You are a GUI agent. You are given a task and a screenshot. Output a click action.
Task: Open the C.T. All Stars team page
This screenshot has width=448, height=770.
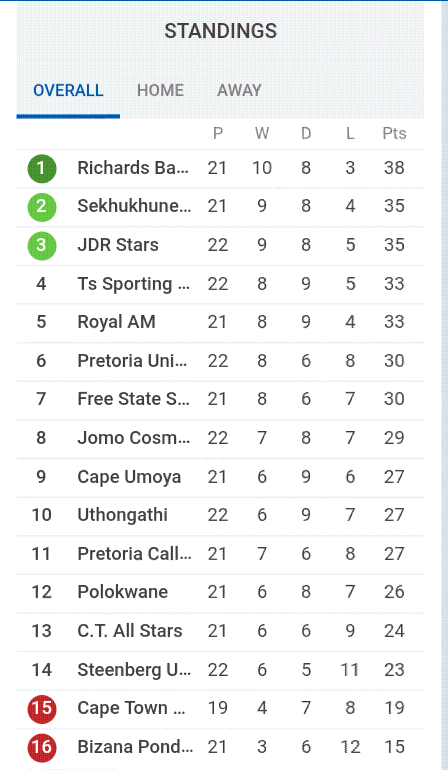point(130,631)
